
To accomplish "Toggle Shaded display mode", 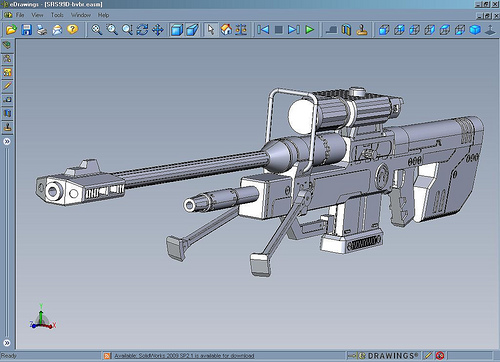I will coord(177,30).
